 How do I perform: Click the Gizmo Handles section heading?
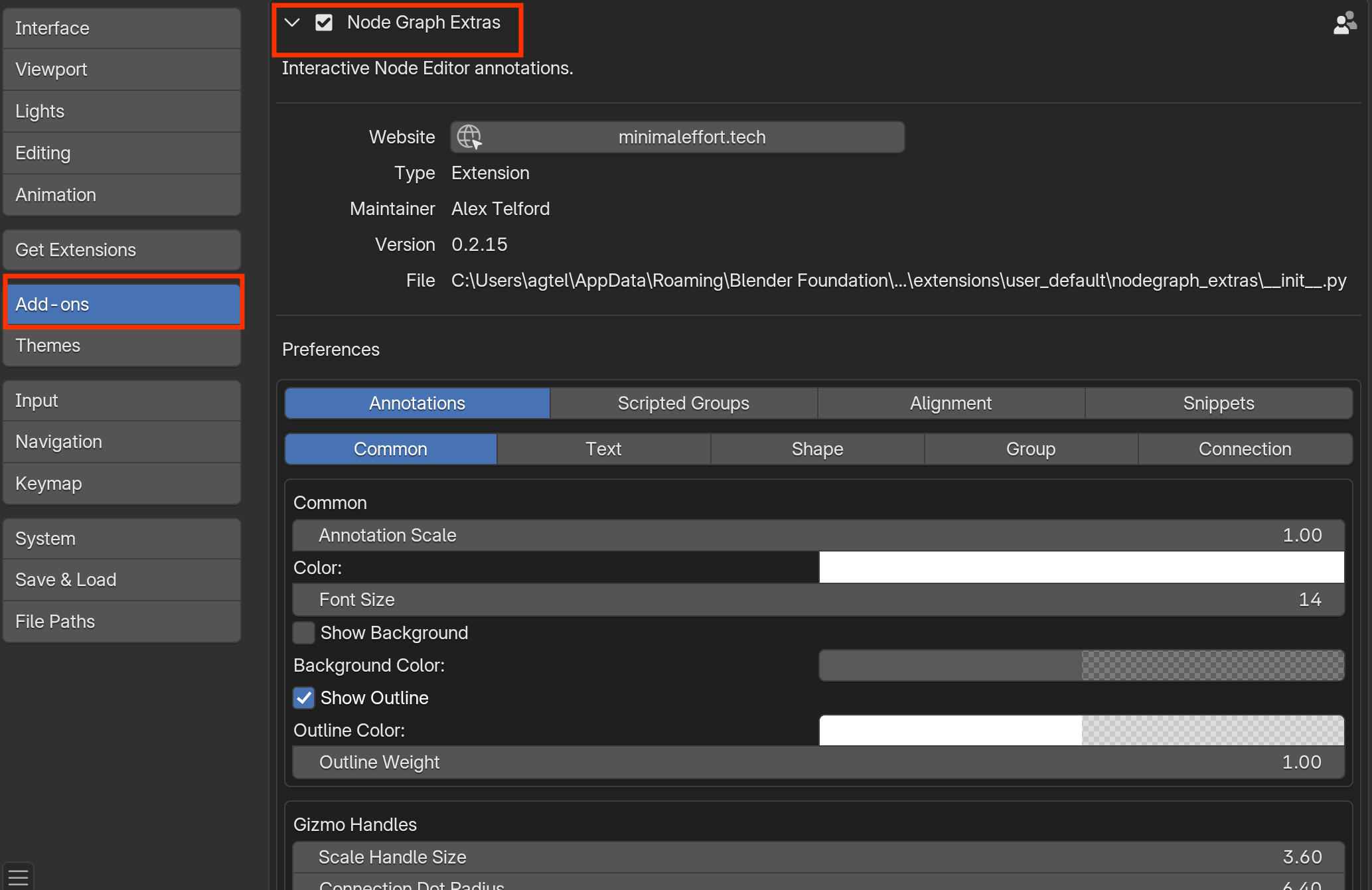tap(355, 825)
